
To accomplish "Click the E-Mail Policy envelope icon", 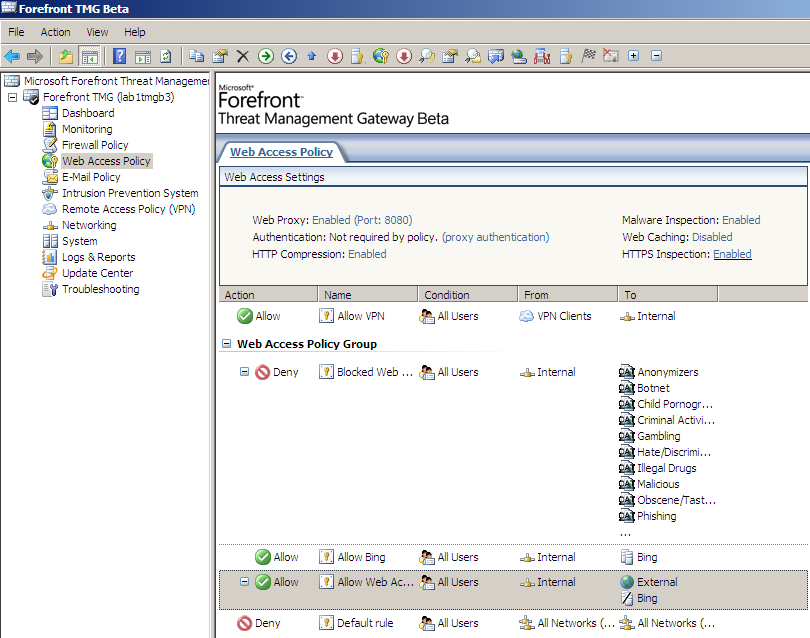I will 50,177.
